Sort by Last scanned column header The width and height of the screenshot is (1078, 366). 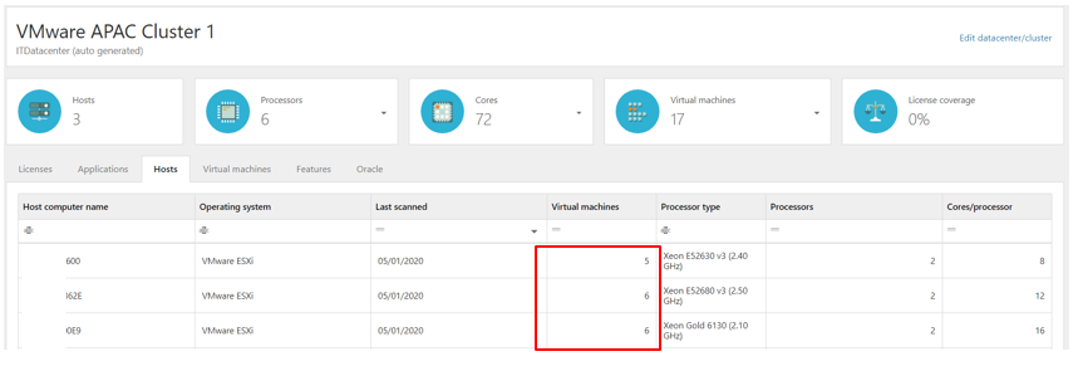coord(459,206)
